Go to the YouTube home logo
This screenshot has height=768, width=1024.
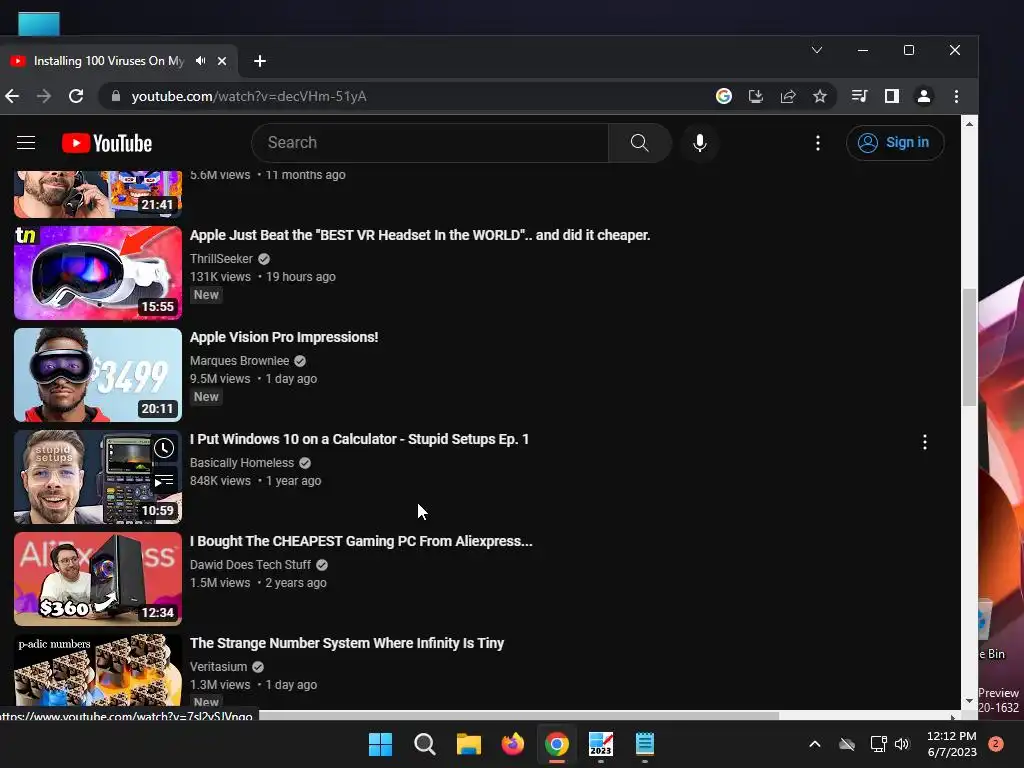[x=107, y=143]
